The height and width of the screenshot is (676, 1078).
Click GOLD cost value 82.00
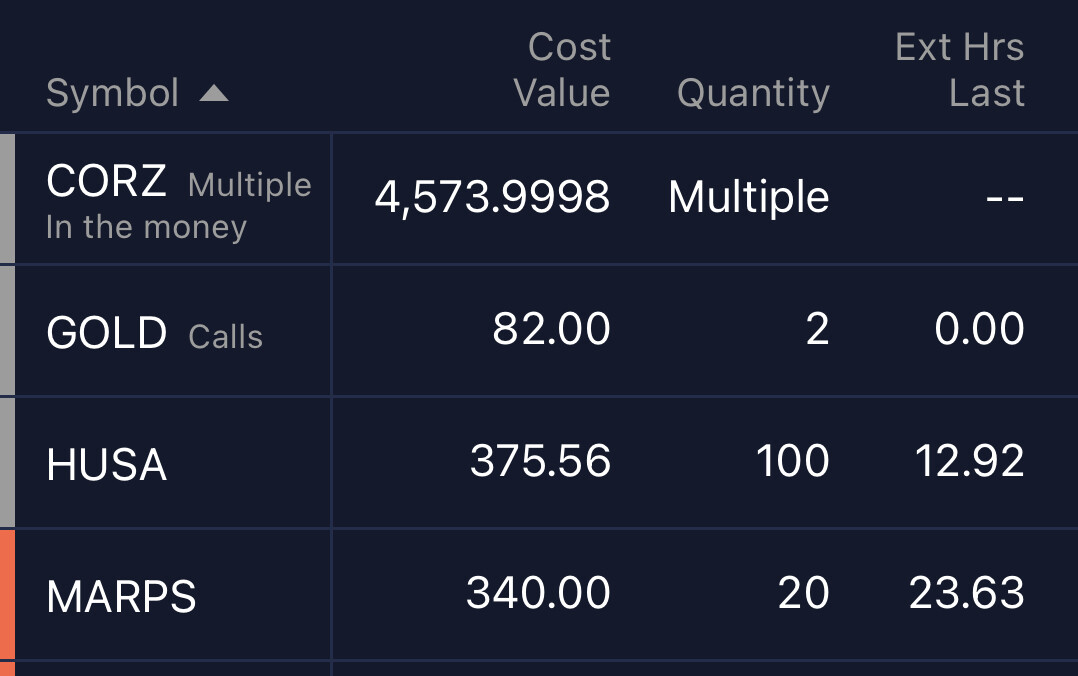551,328
